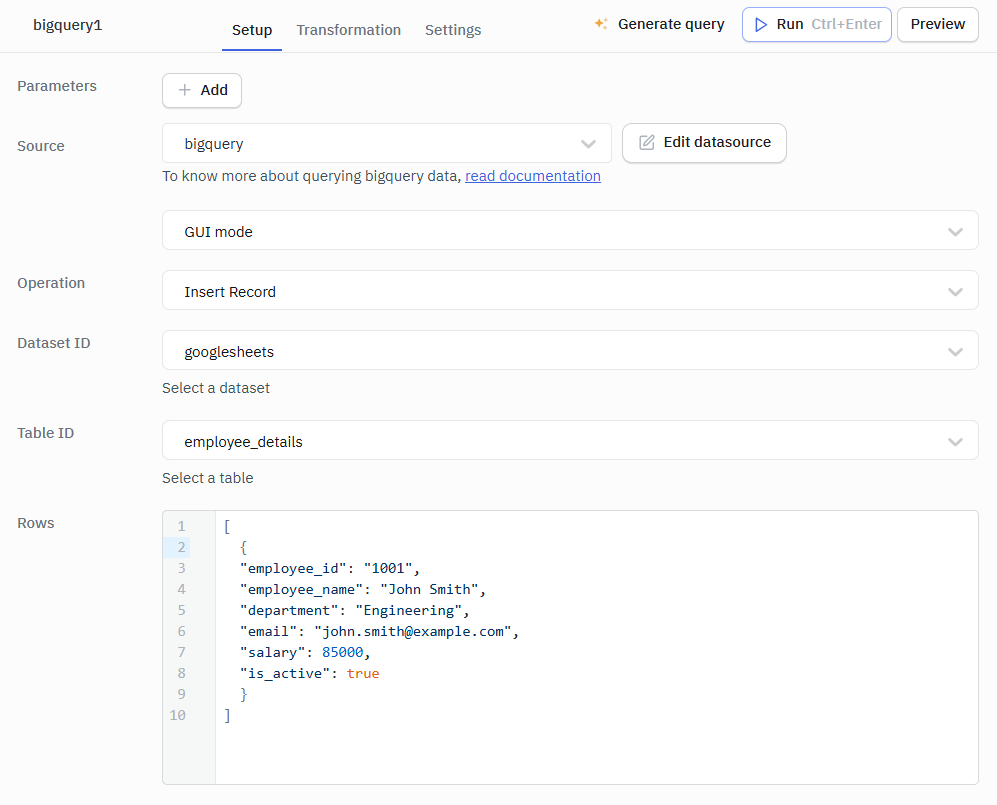Click the Preview button
This screenshot has height=805, width=997.
coord(937,24)
